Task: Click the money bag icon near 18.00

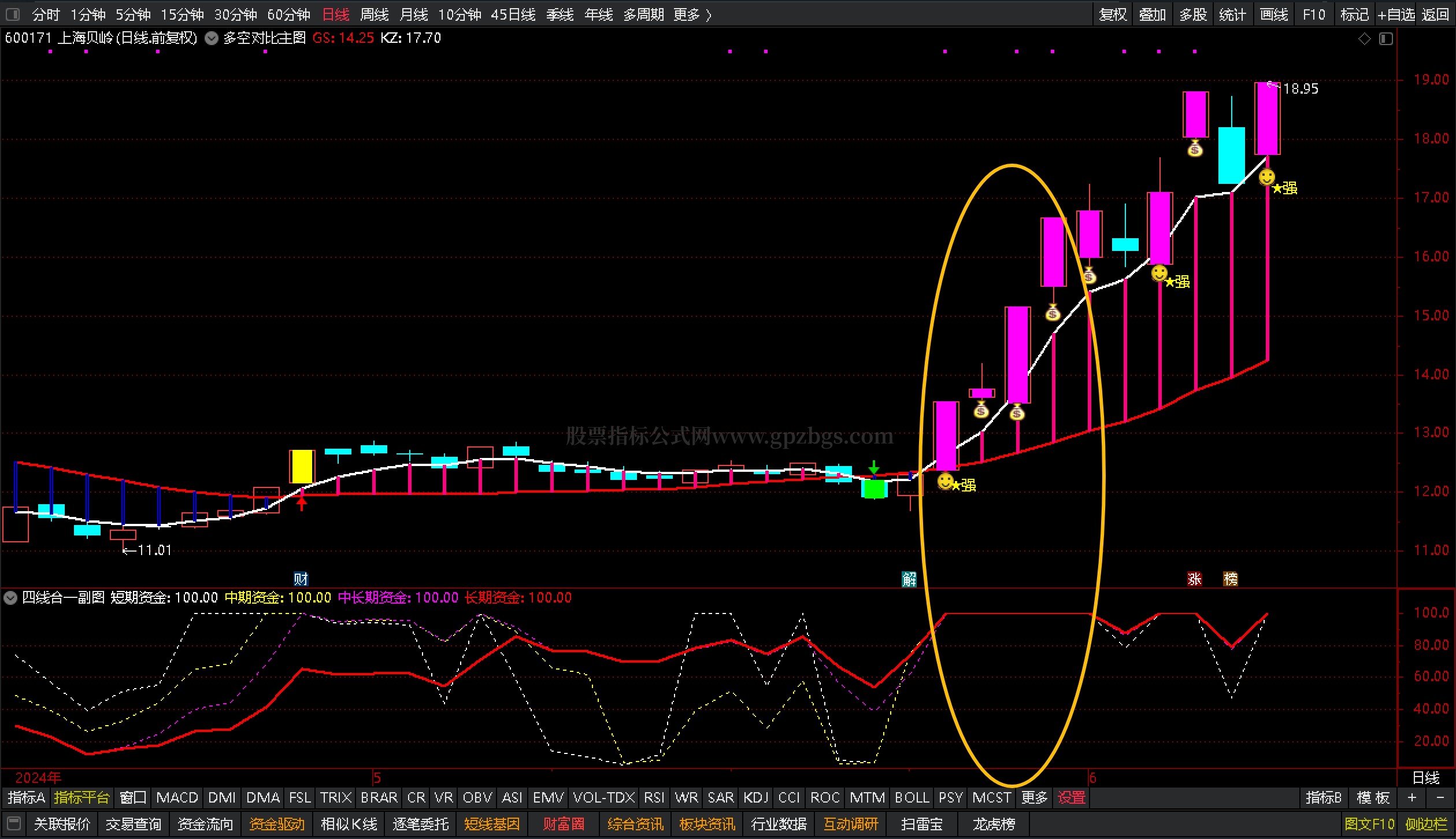Action: click(x=1195, y=149)
